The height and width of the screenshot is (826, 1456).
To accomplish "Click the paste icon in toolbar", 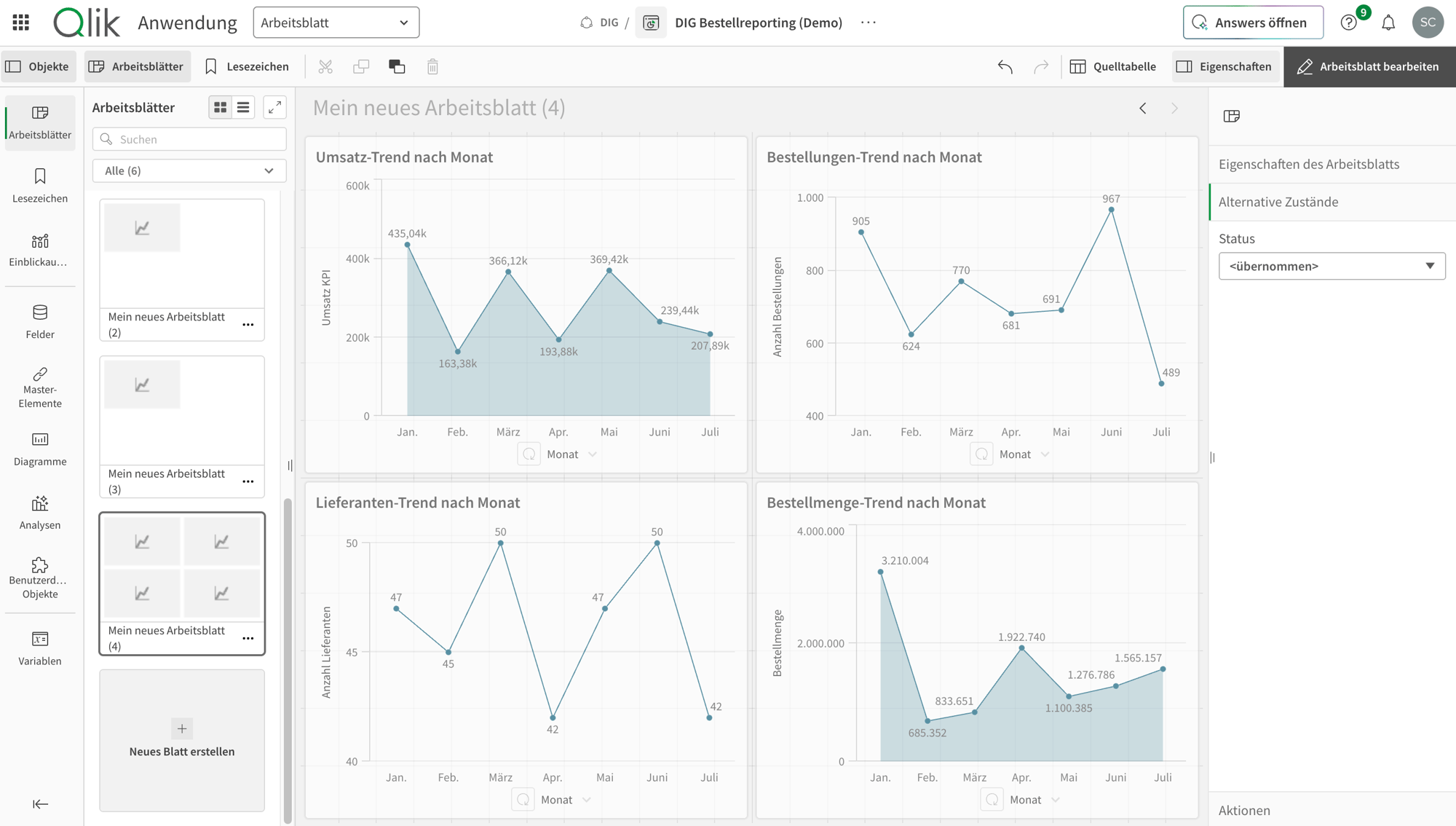I will (397, 66).
